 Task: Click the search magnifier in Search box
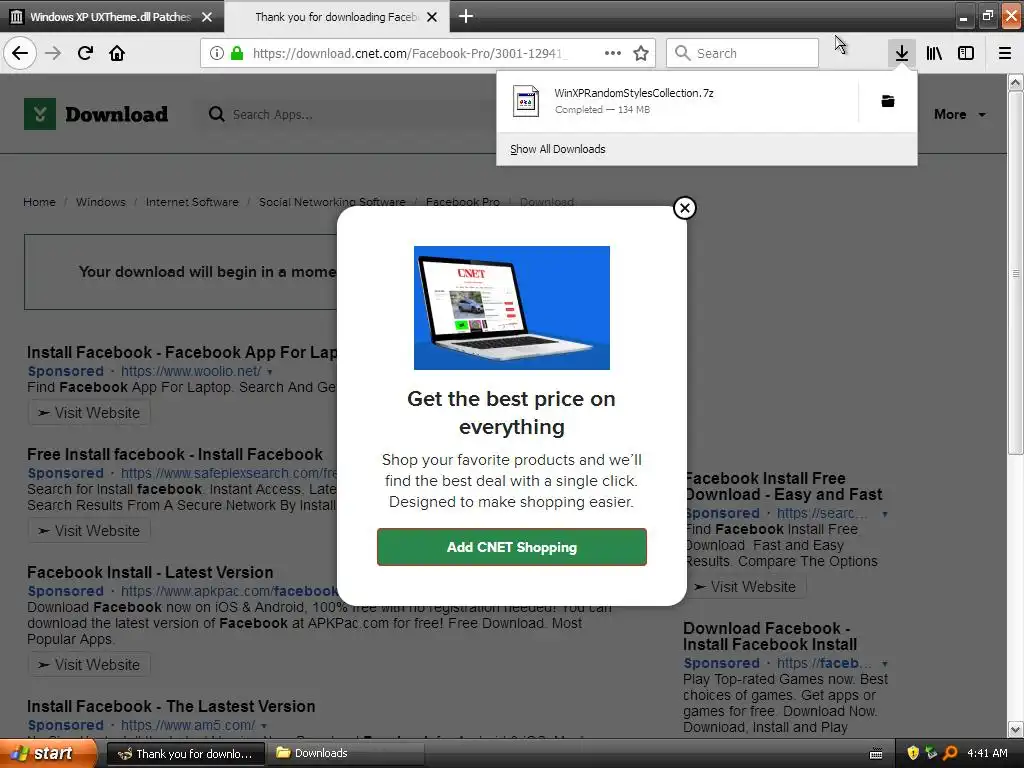(682, 53)
